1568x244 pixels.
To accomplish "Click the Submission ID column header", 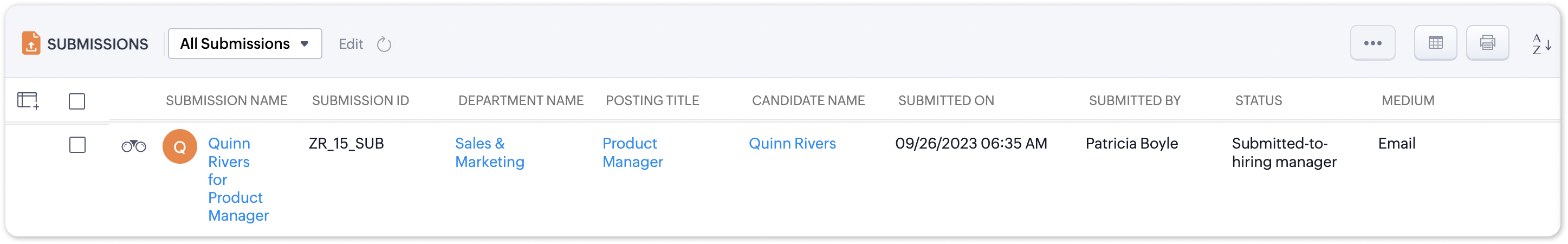I will [x=360, y=100].
